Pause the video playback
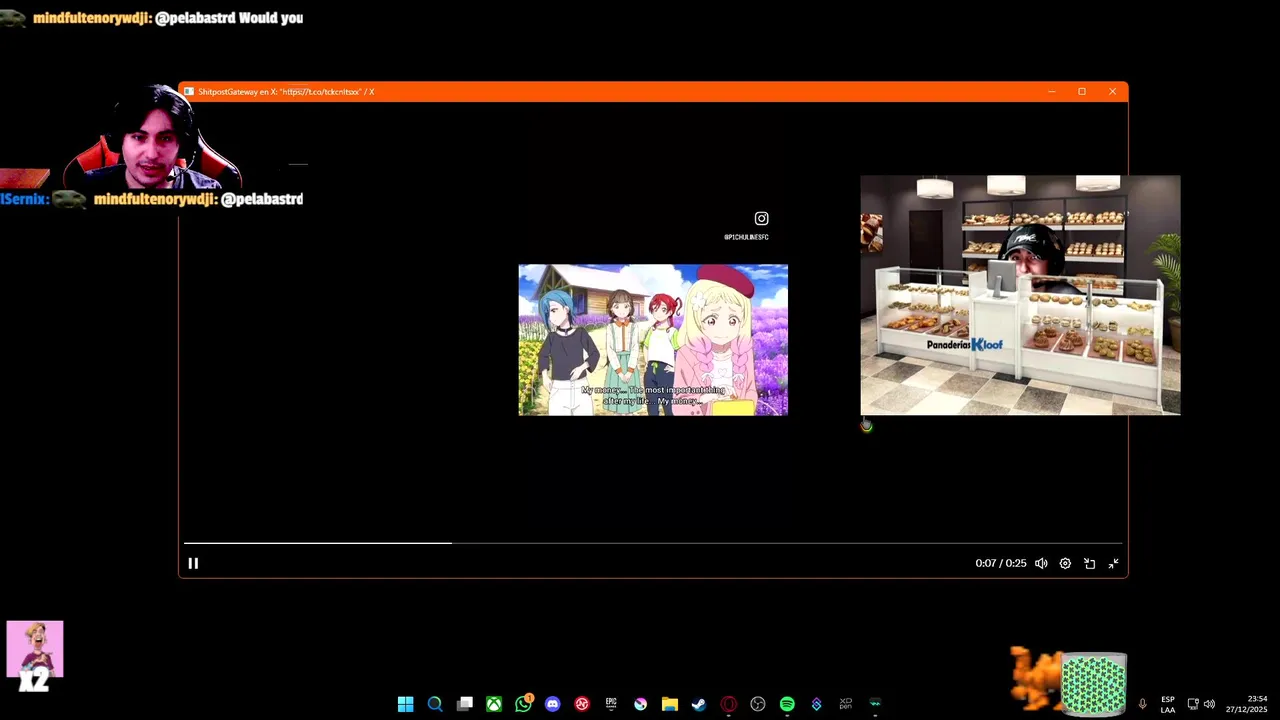Image resolution: width=1280 pixels, height=720 pixels. click(193, 563)
